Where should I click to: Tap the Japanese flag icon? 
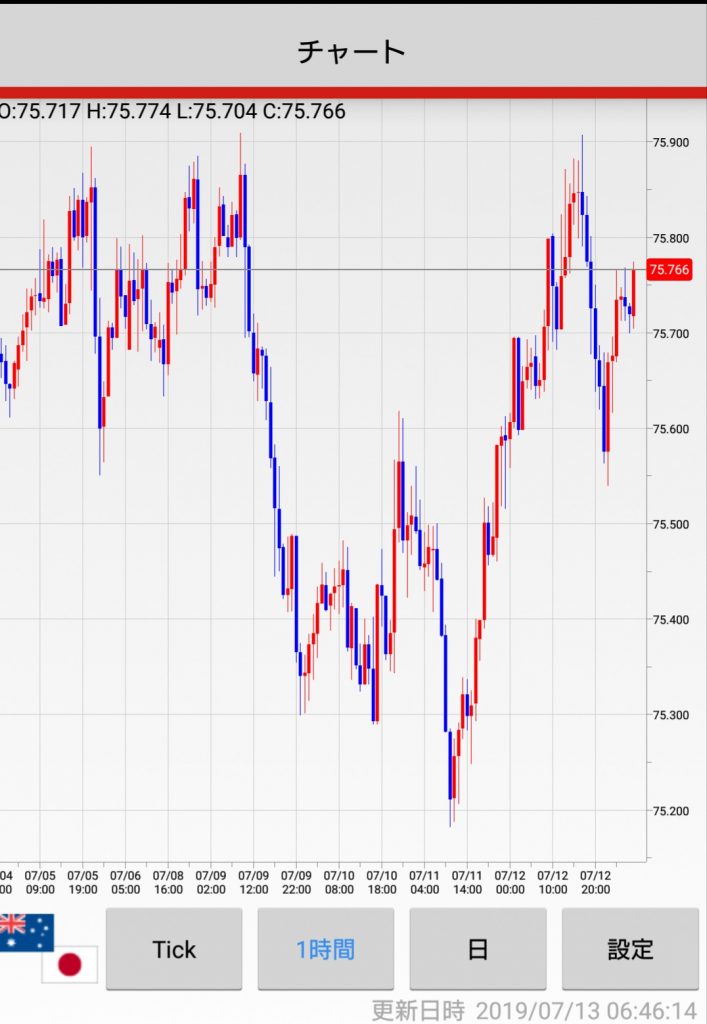69,964
